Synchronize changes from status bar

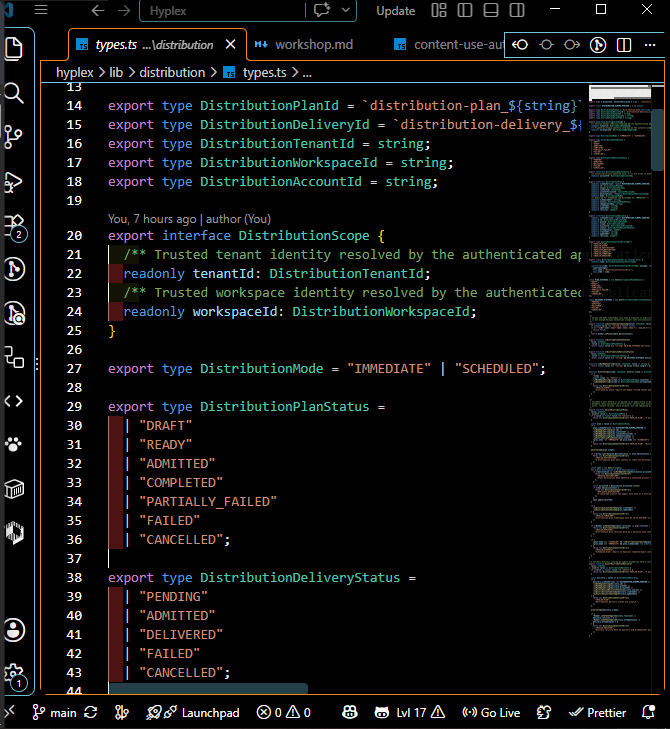(x=91, y=712)
